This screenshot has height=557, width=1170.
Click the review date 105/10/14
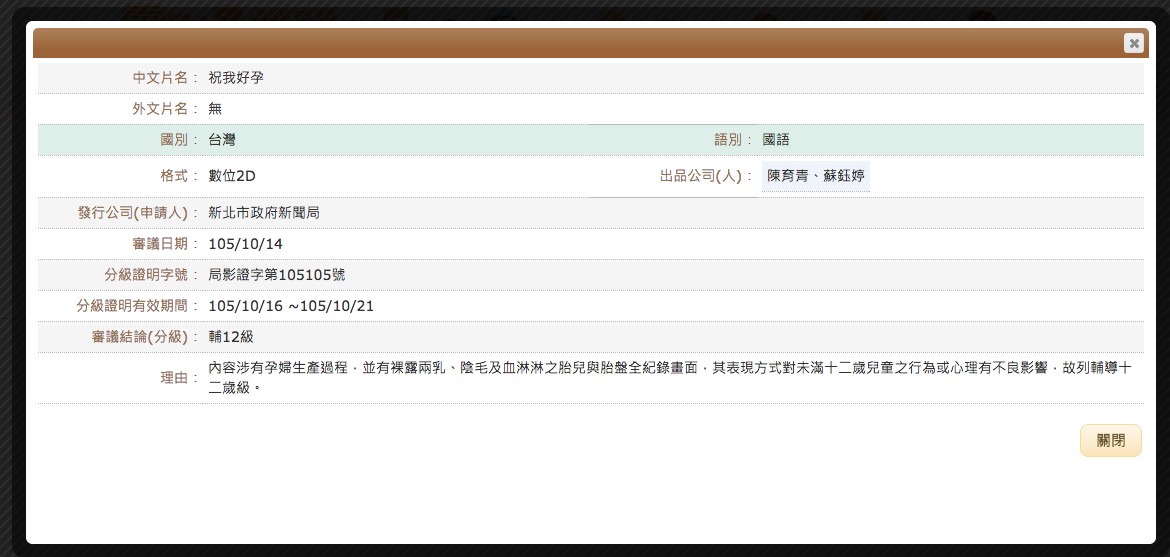(x=245, y=244)
